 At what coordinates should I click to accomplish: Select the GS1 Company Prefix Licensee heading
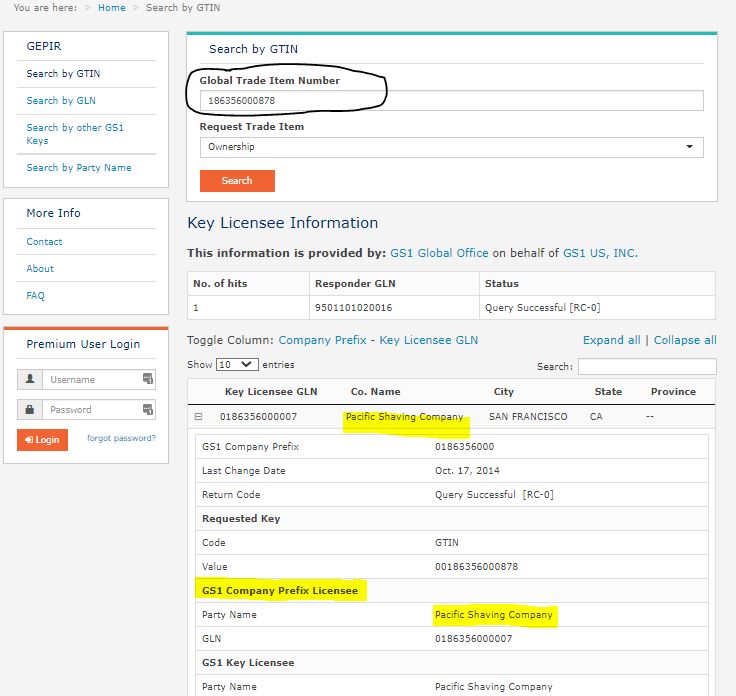pyautogui.click(x=280, y=590)
